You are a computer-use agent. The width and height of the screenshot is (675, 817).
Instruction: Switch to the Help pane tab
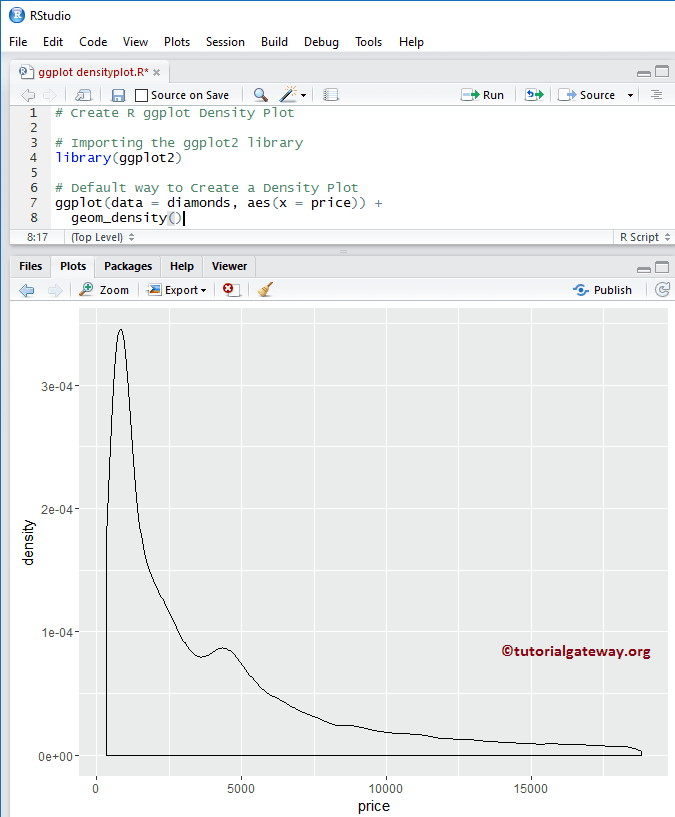coord(182,266)
